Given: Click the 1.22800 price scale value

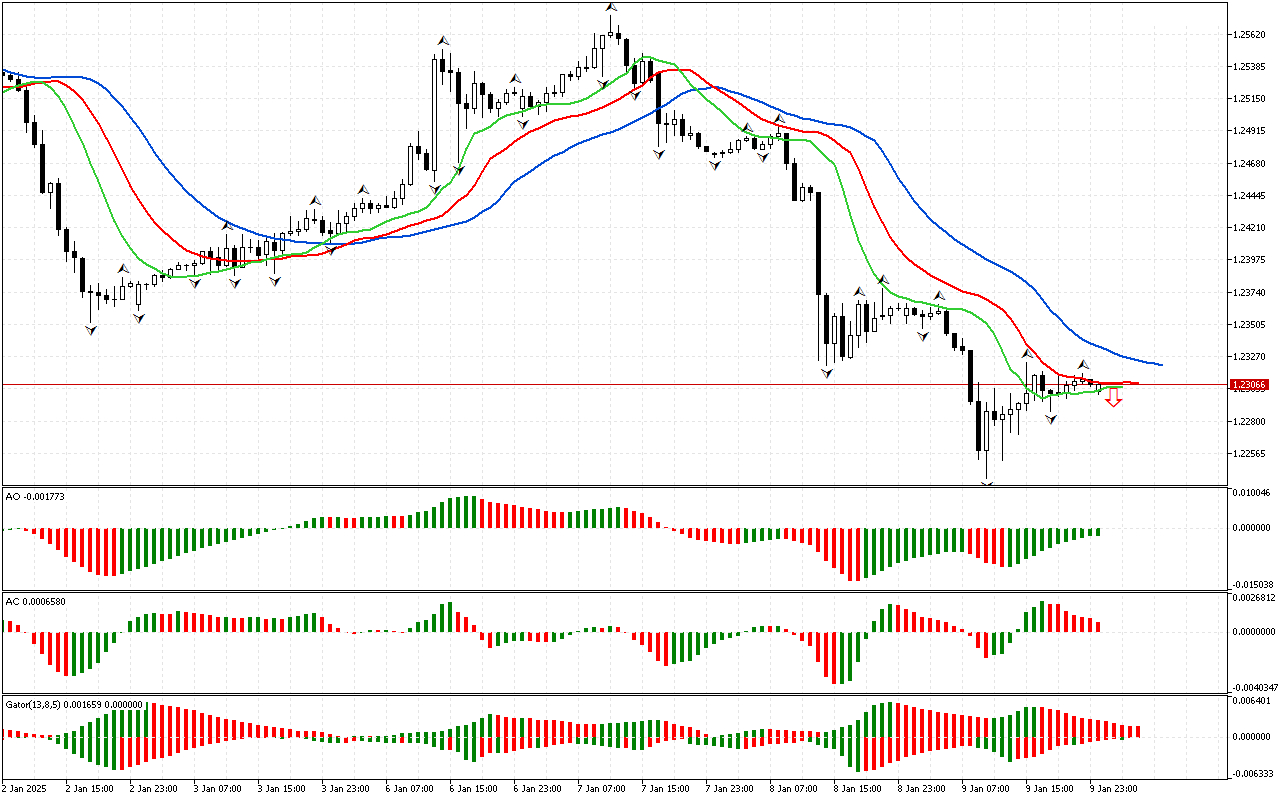Looking at the screenshot, I should tap(1250, 421).
